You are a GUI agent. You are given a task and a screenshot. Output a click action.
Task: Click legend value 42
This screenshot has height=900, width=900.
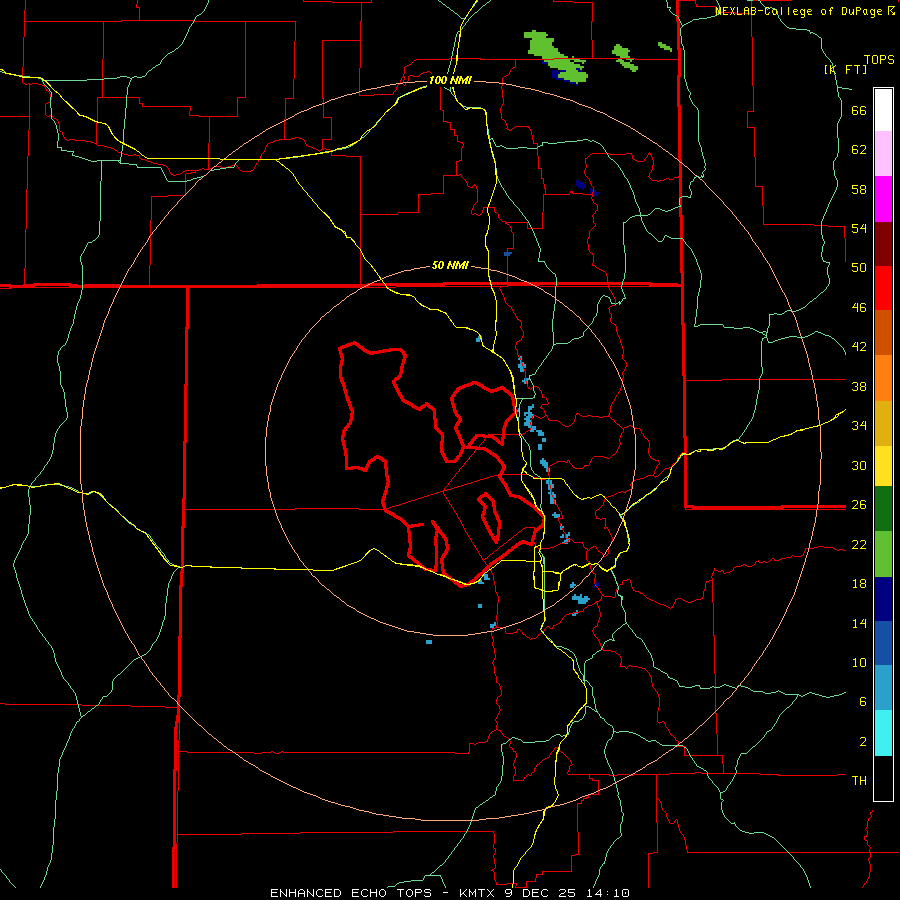(859, 347)
